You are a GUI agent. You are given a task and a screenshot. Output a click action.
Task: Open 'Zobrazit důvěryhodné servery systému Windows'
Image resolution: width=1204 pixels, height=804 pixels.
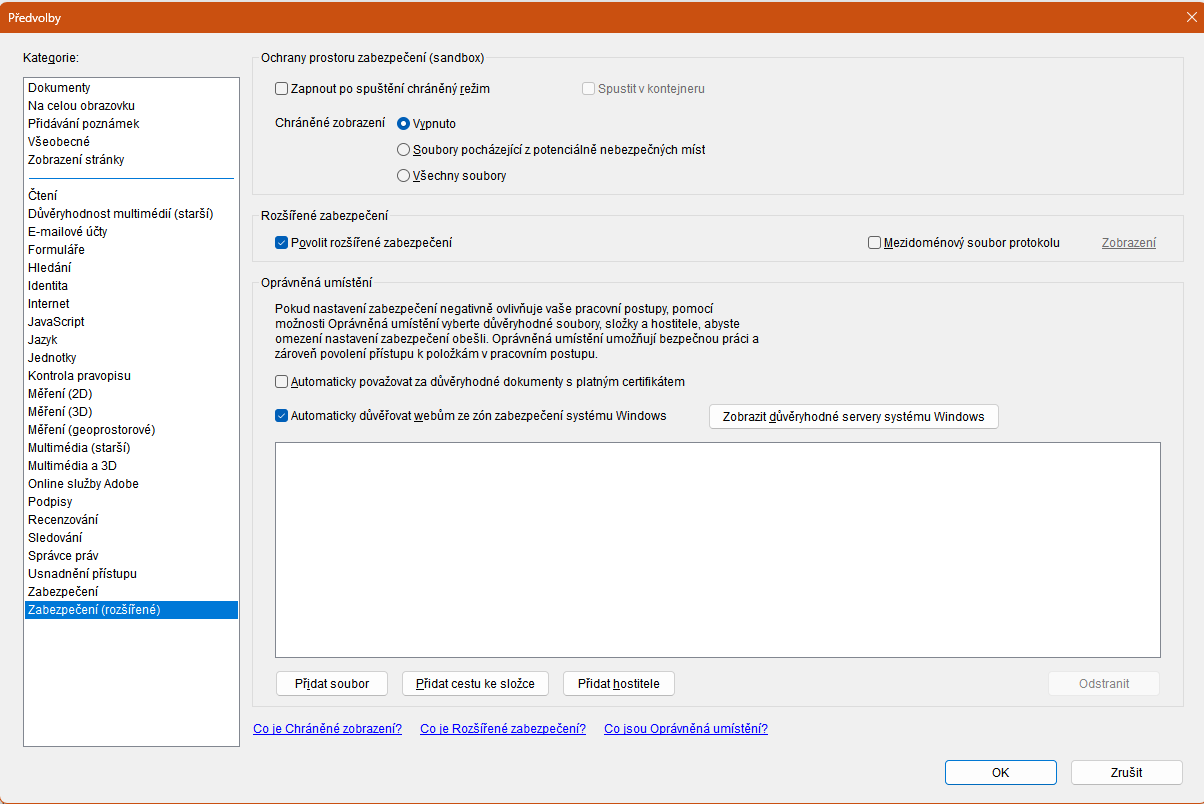point(853,417)
